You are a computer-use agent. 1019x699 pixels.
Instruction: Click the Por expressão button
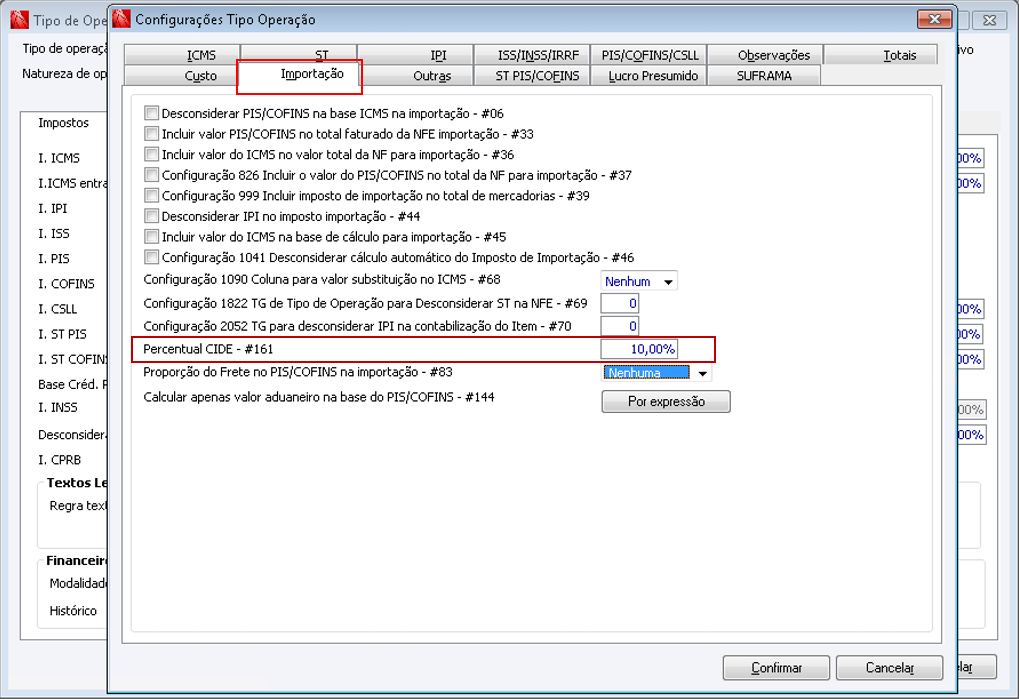(666, 401)
